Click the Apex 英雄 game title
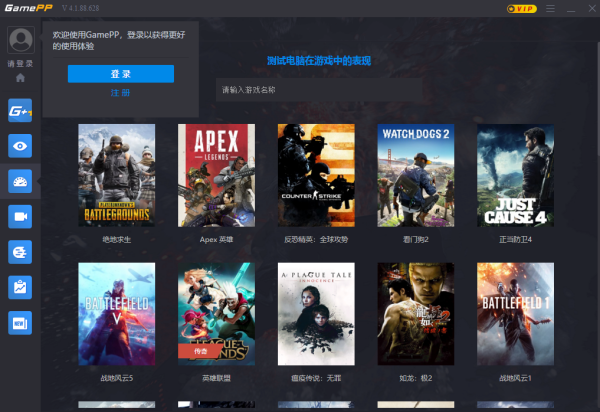This screenshot has height=412, width=600. (217, 239)
